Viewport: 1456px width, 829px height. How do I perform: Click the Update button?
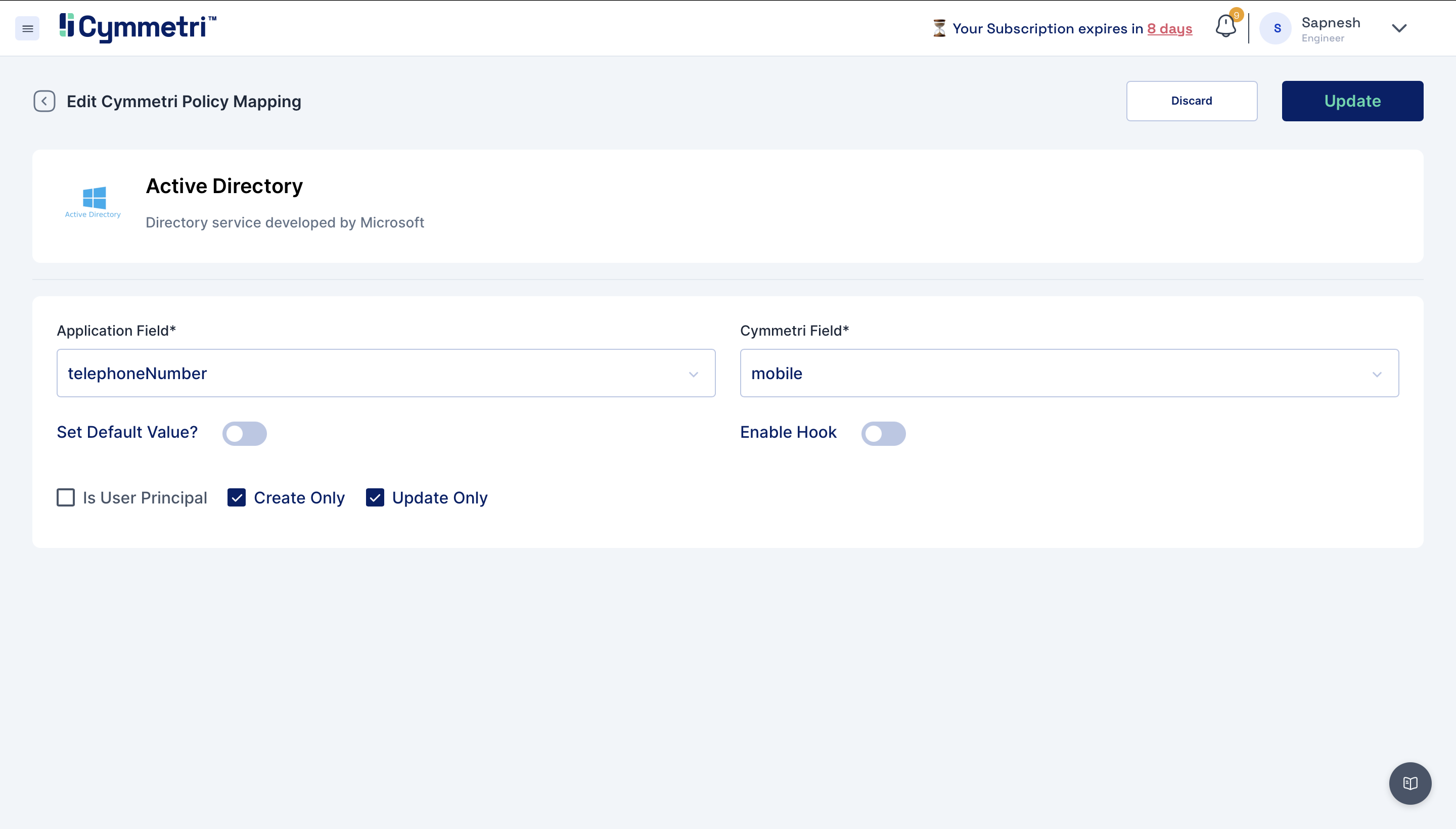coord(1352,101)
